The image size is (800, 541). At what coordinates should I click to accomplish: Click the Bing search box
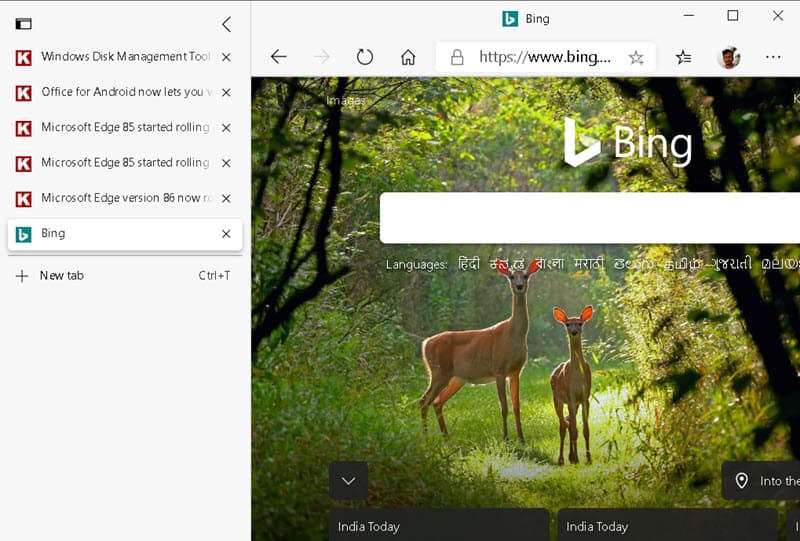[x=590, y=218]
